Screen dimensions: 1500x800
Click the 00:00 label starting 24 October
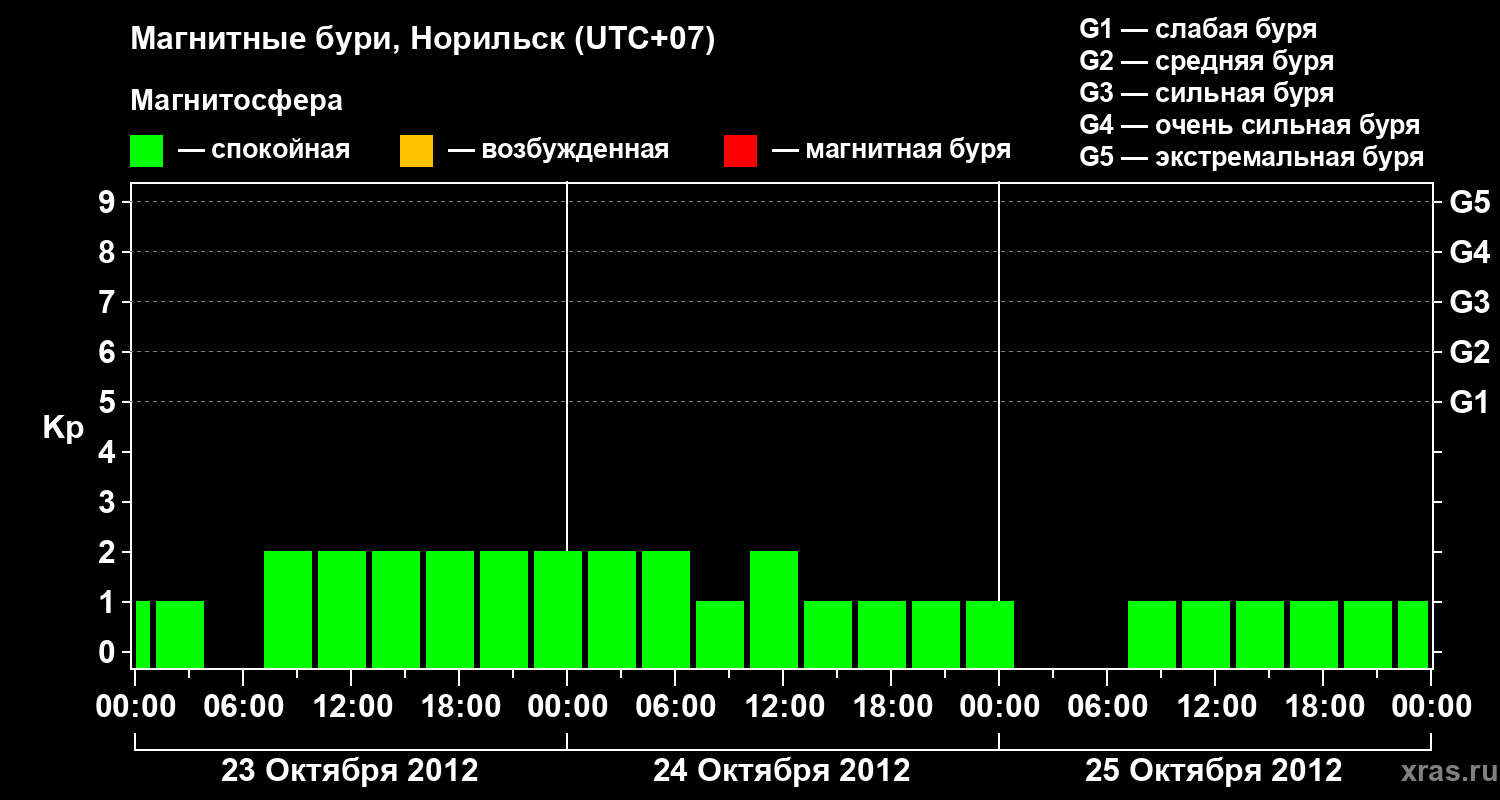[x=567, y=706]
